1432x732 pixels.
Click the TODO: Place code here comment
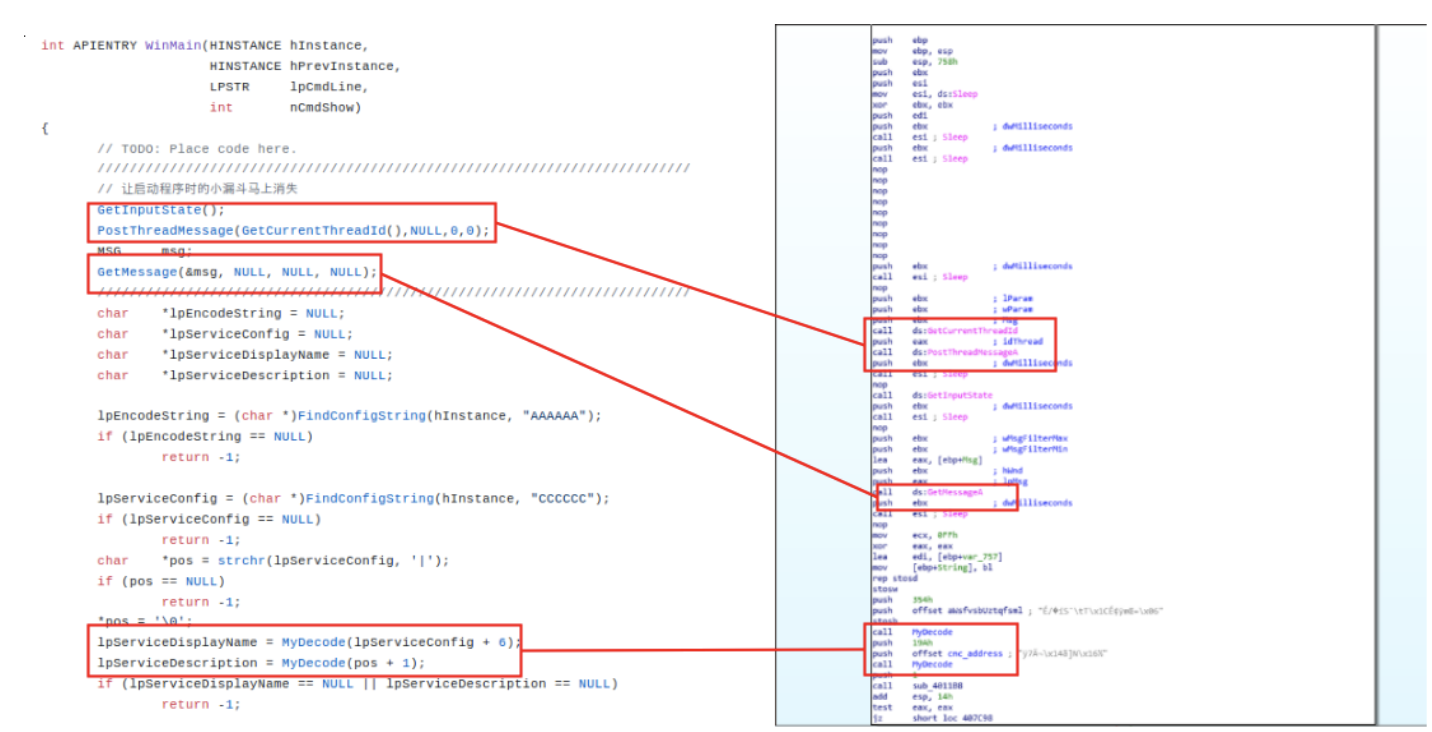[x=197, y=149]
